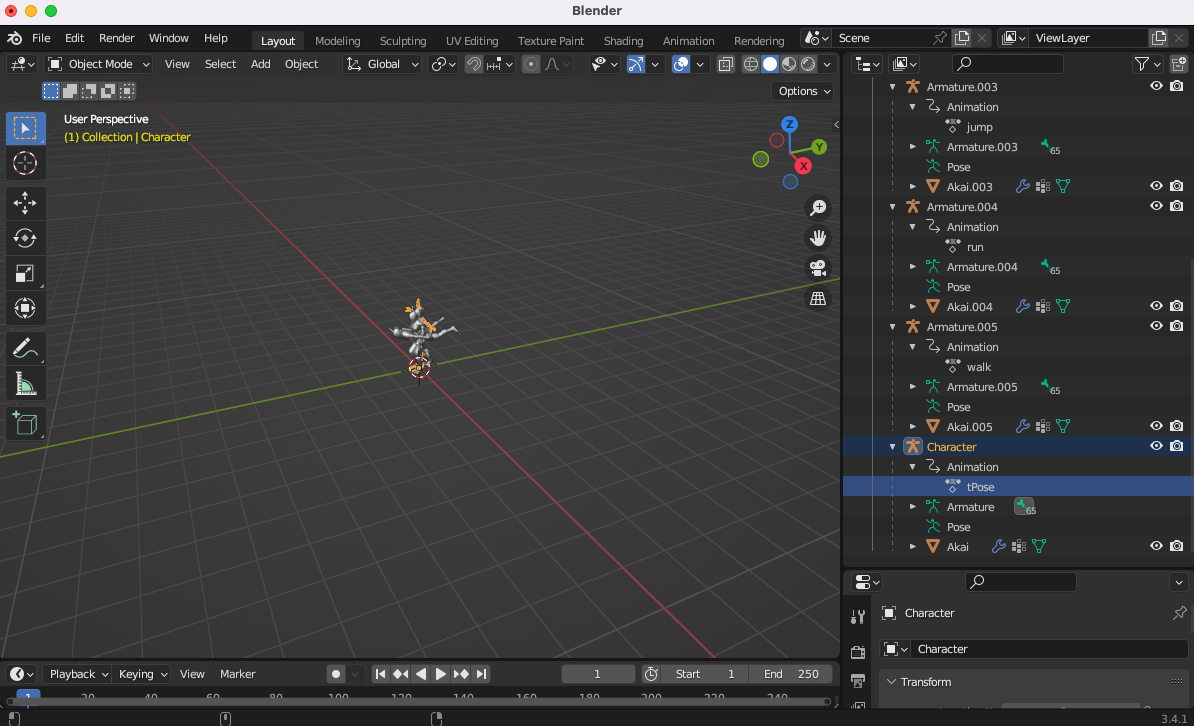Screen dimensions: 1194x726
Task: Open the File menu
Action: pyautogui.click(x=41, y=38)
